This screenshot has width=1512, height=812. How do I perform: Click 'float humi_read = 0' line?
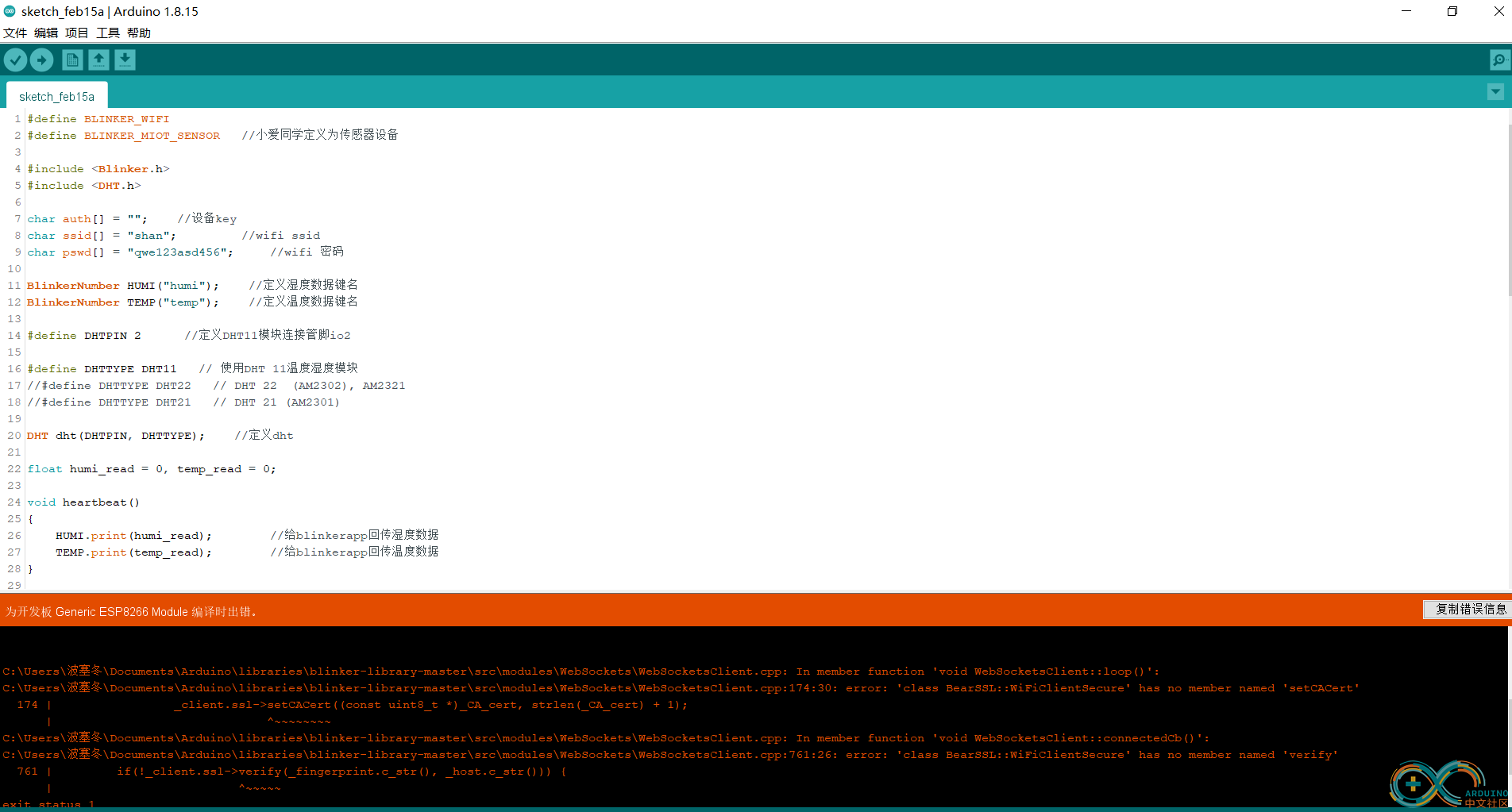tap(152, 469)
